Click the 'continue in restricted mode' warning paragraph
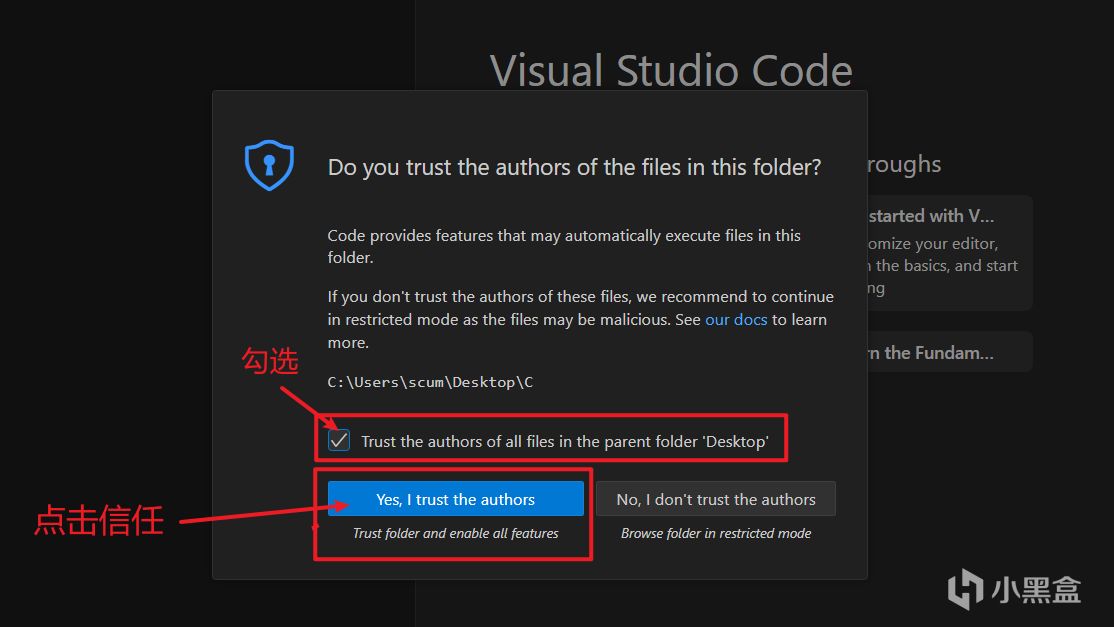The width and height of the screenshot is (1114, 627). [x=580, y=319]
